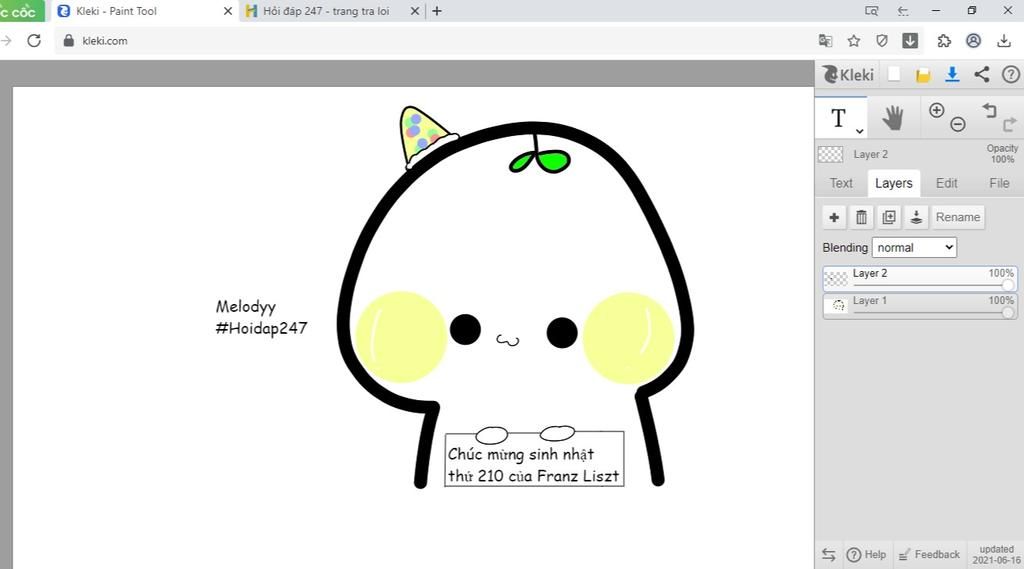Open Help link at panel bottom

pyautogui.click(x=867, y=555)
